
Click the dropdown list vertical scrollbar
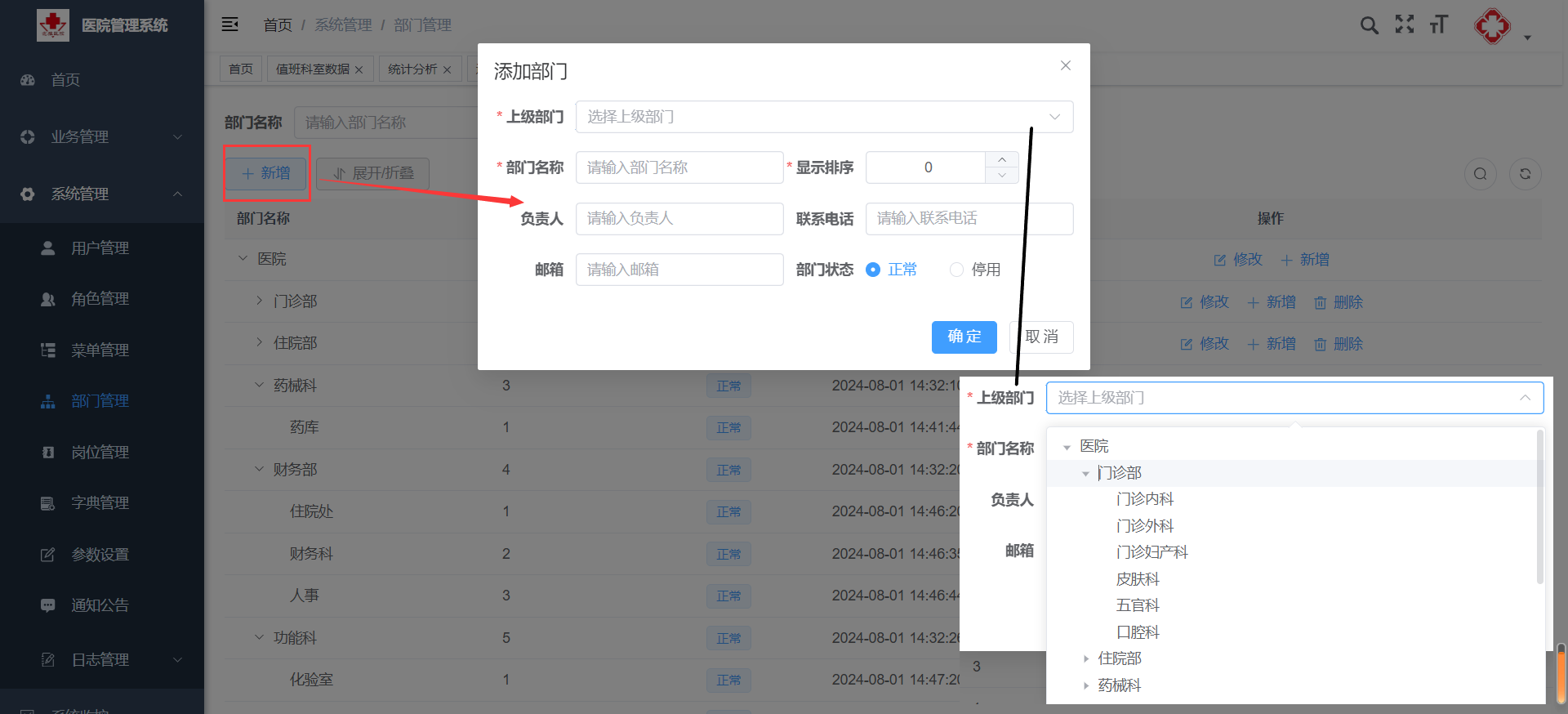1539,506
